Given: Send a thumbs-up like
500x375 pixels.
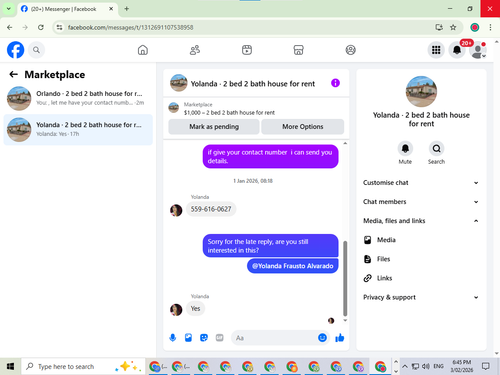Looking at the screenshot, I should point(340,338).
